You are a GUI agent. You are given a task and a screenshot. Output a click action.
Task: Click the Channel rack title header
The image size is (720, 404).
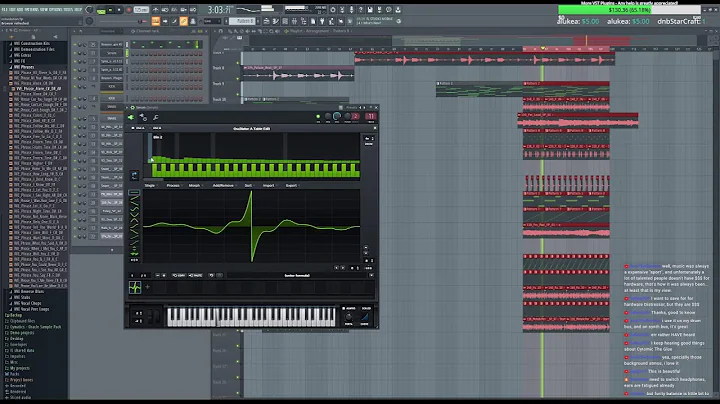coord(145,31)
